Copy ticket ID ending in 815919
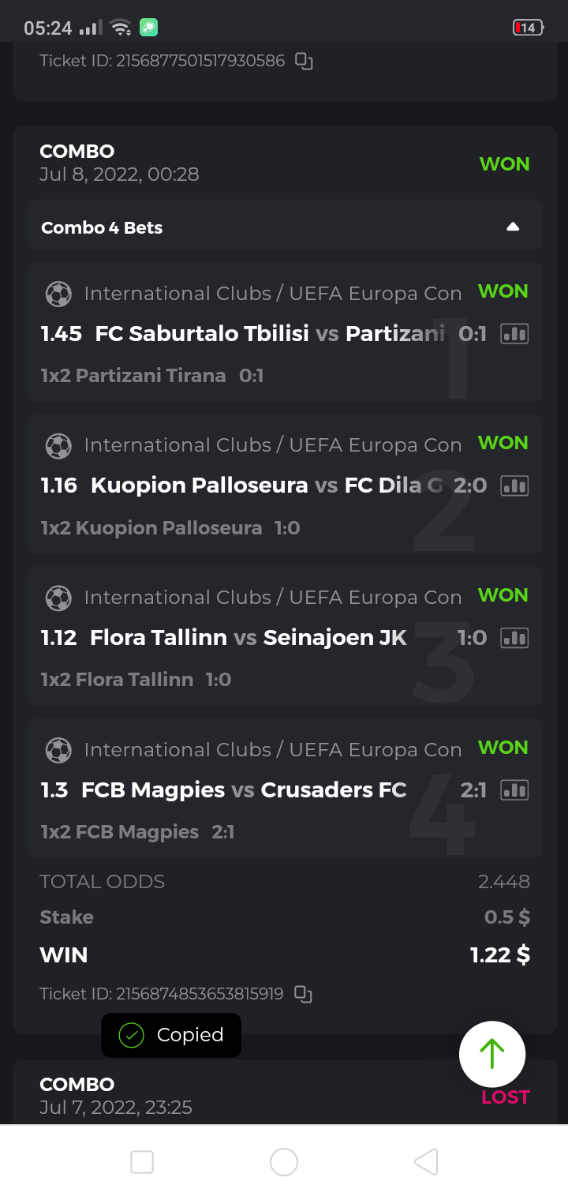Image resolution: width=568 pixels, height=1200 pixels. [x=304, y=994]
